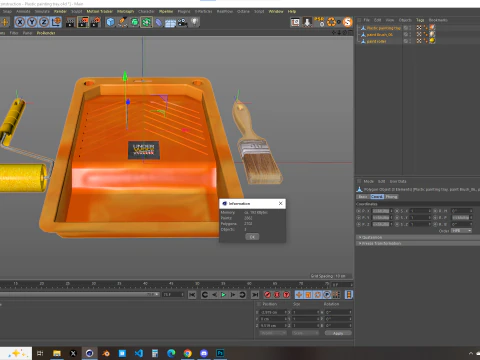Click the Record Active Objects red button

(267, 295)
